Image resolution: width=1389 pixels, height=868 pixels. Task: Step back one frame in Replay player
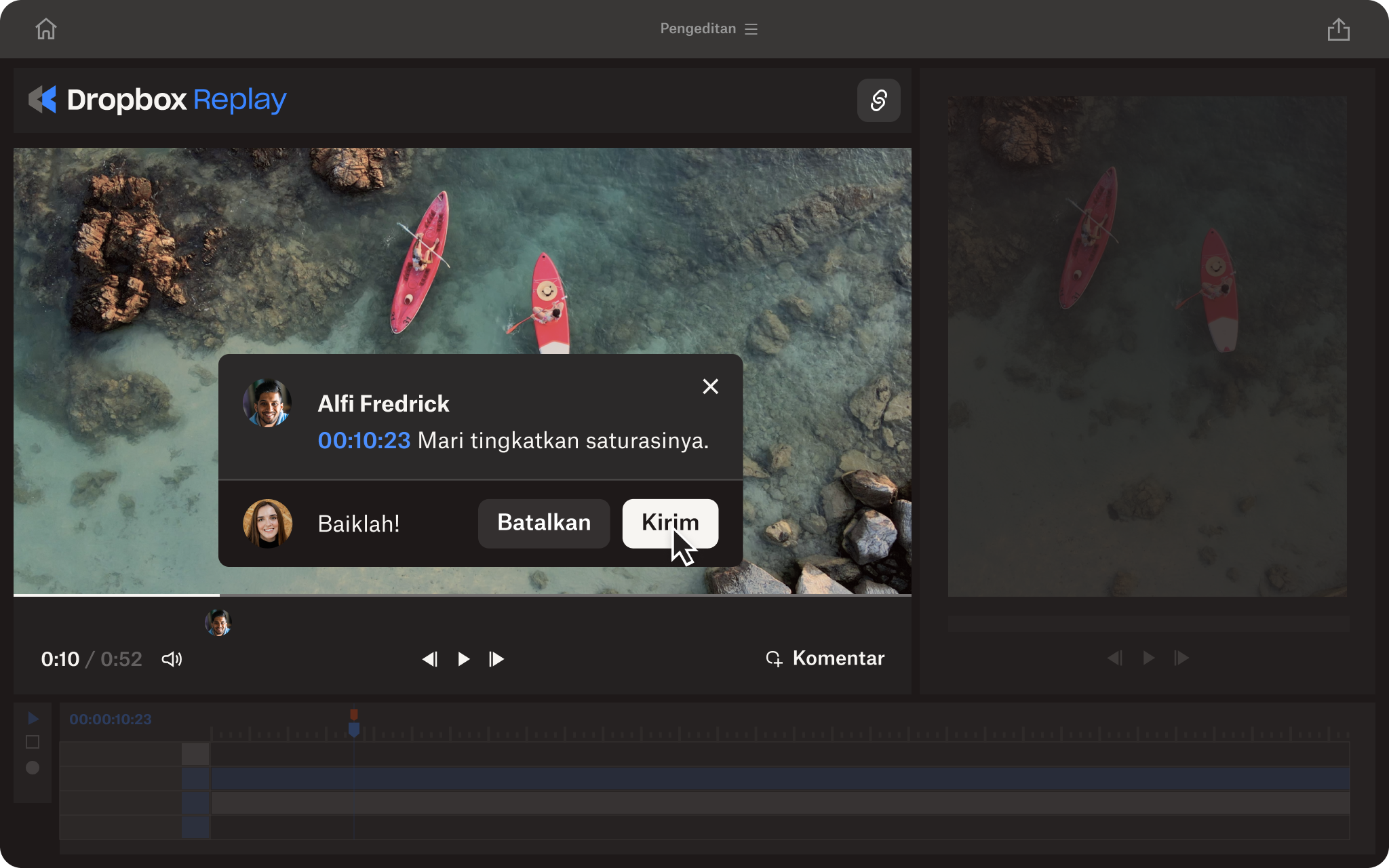pyautogui.click(x=430, y=659)
